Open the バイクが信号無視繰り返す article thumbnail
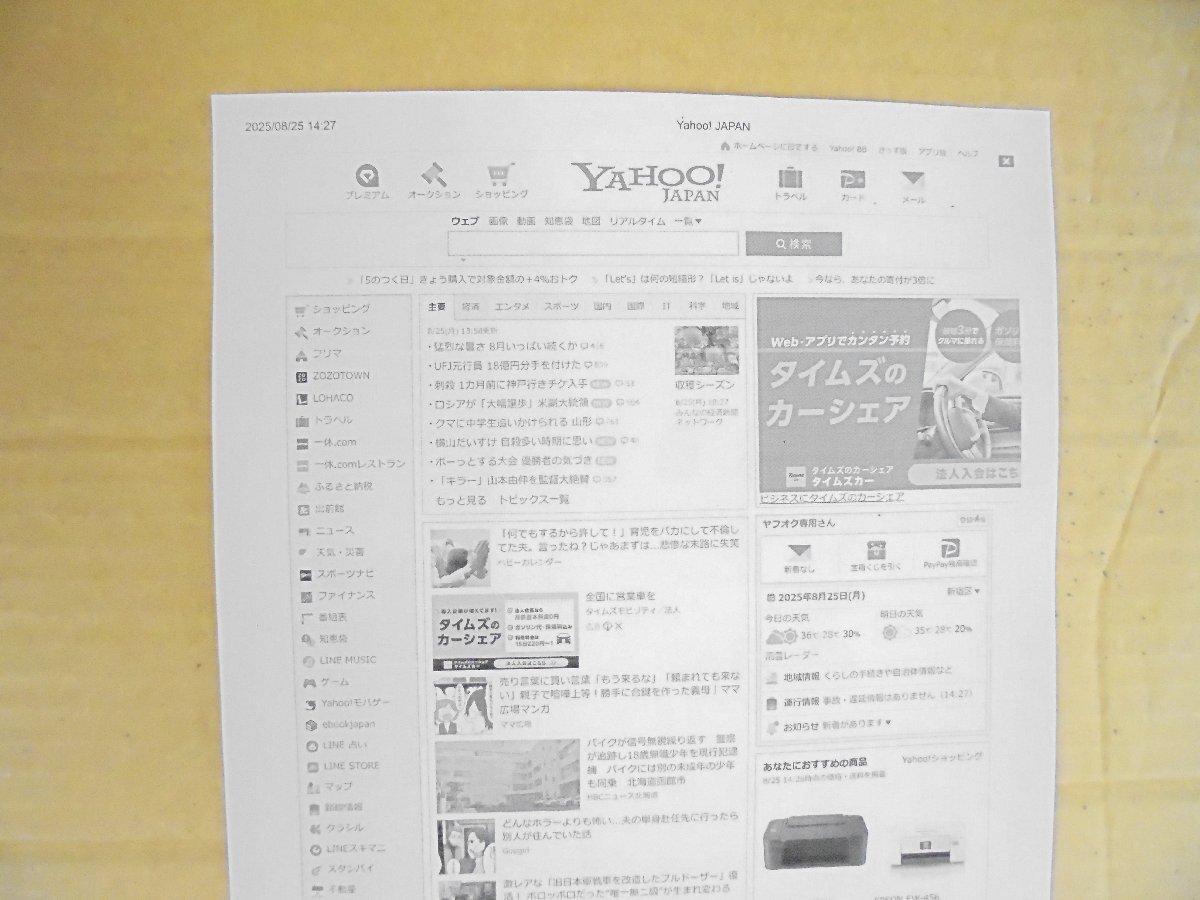The height and width of the screenshot is (900, 1200). point(508,774)
